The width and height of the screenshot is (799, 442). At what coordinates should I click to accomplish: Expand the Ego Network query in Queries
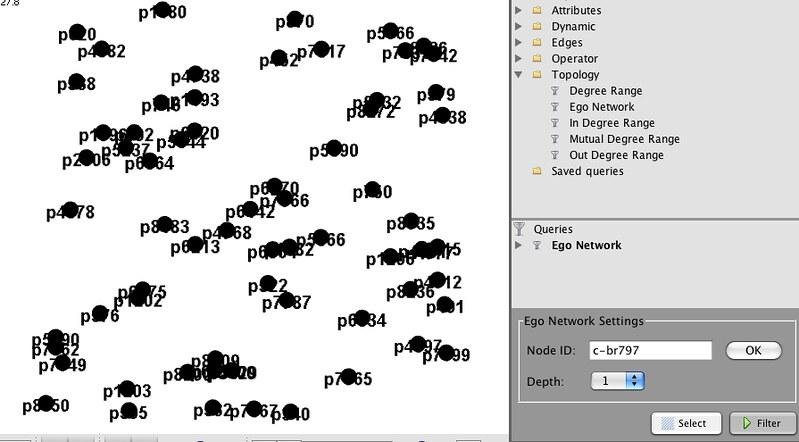(x=518, y=245)
